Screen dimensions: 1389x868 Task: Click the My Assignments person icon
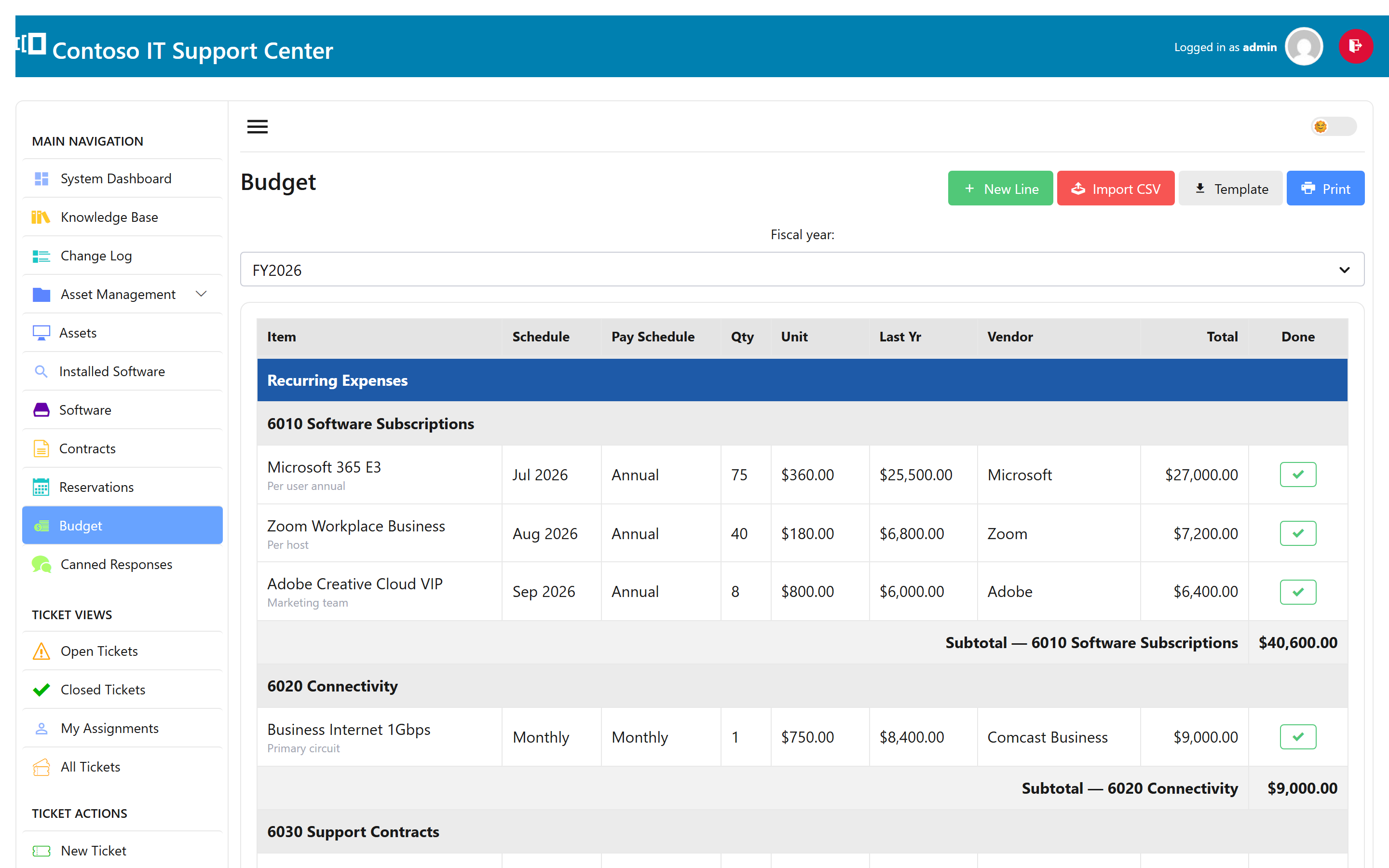pos(41,728)
